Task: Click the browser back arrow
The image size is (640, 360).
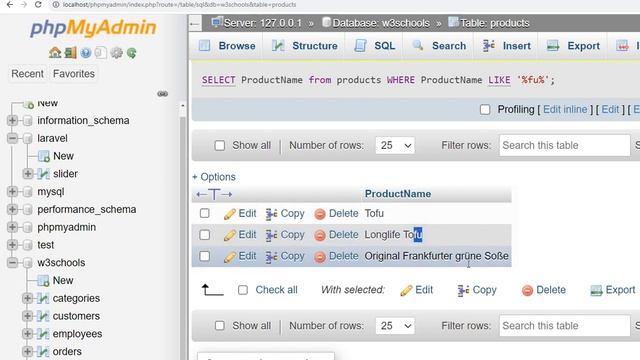Action: pos(9,4)
